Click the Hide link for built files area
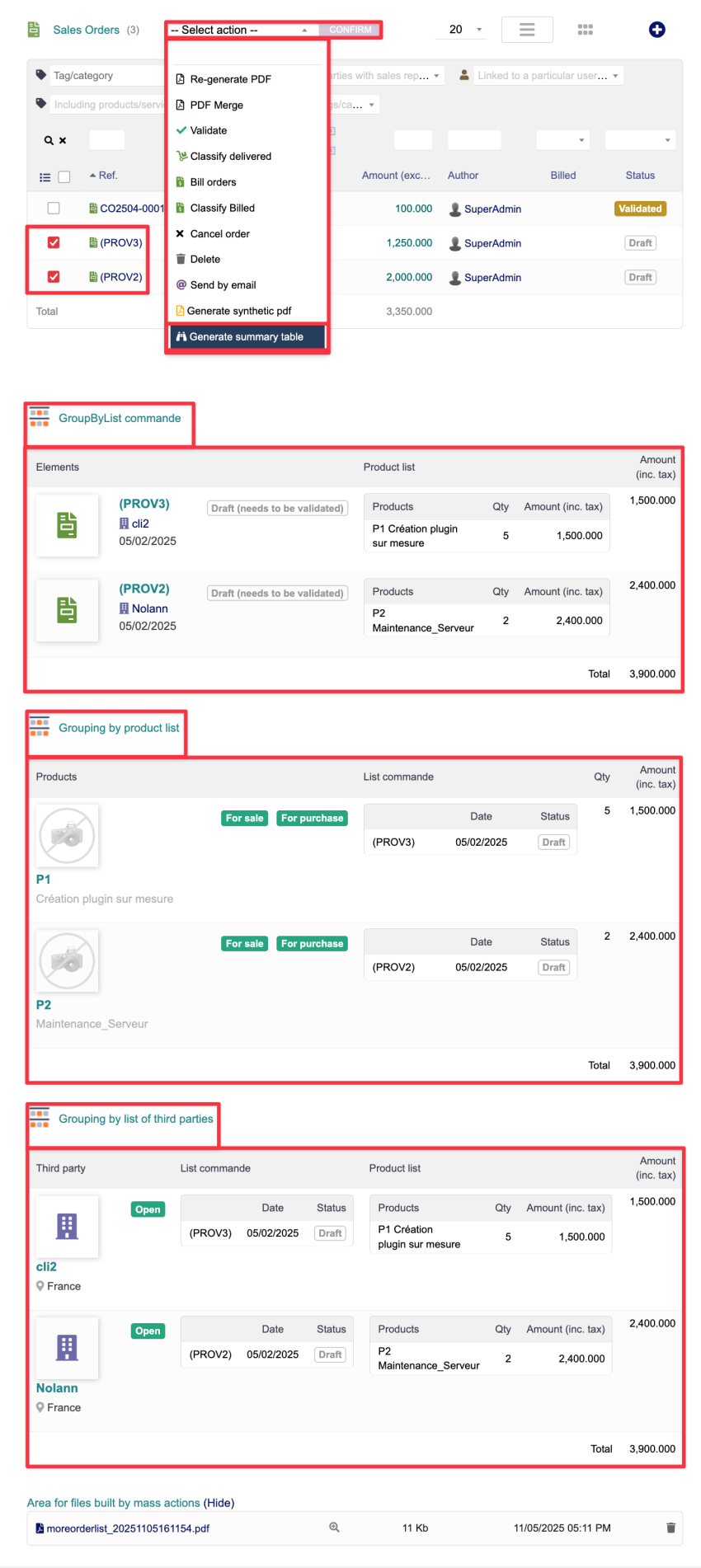The width and height of the screenshot is (701, 1568). pyautogui.click(x=219, y=1503)
